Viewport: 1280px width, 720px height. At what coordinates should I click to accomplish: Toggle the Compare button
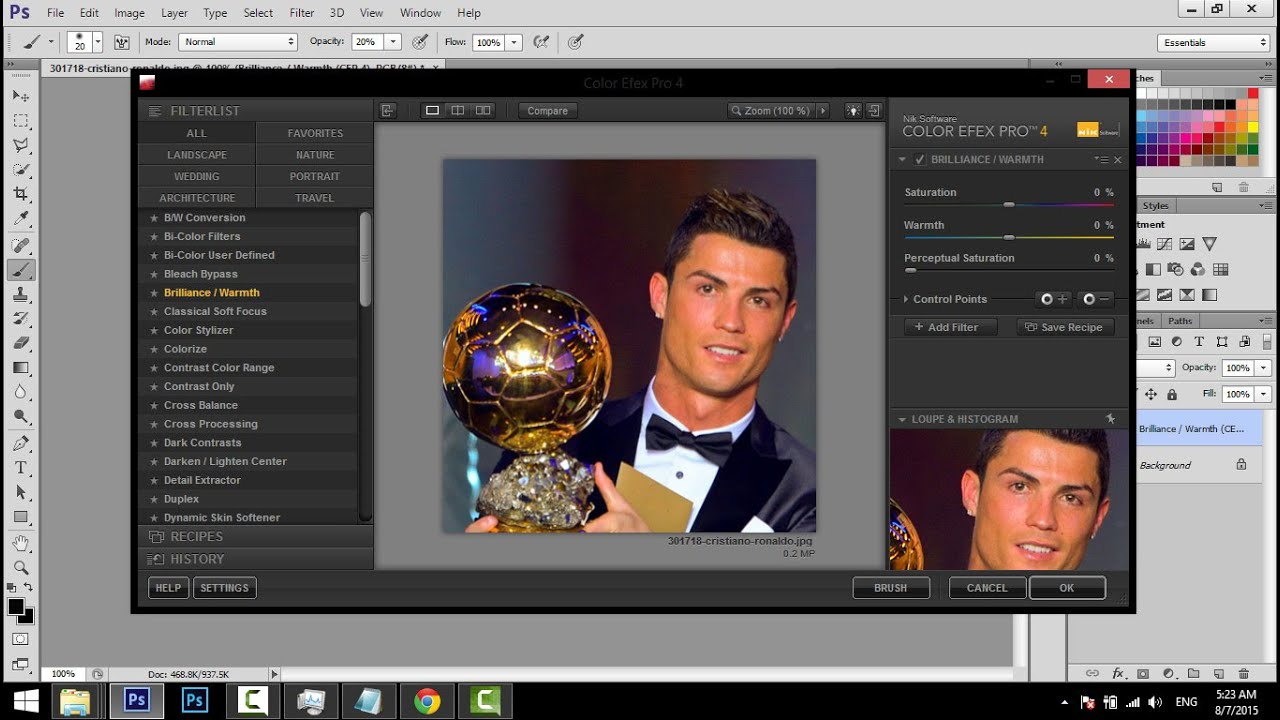(547, 111)
